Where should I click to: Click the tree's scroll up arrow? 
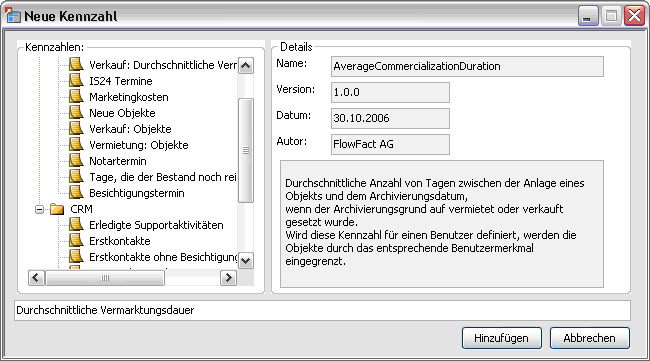coord(246,65)
